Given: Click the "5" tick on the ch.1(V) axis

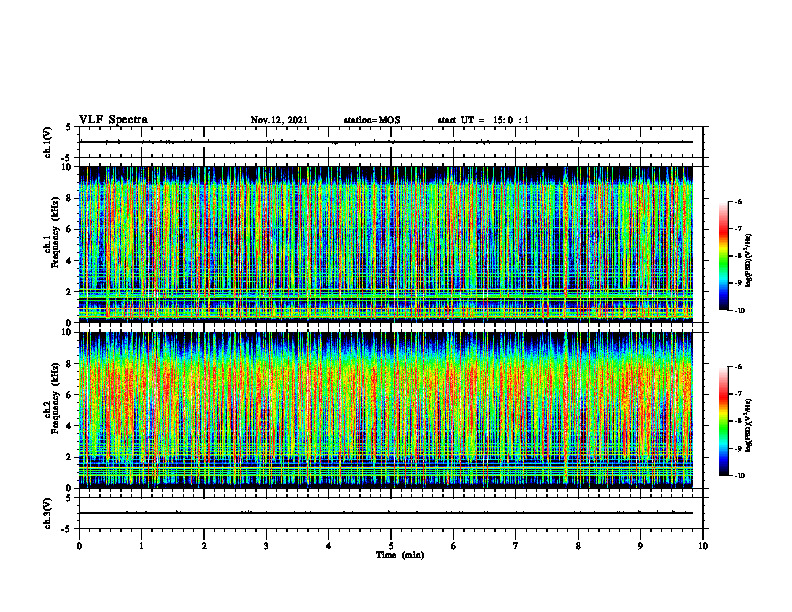Looking at the screenshot, I should click(68, 127).
